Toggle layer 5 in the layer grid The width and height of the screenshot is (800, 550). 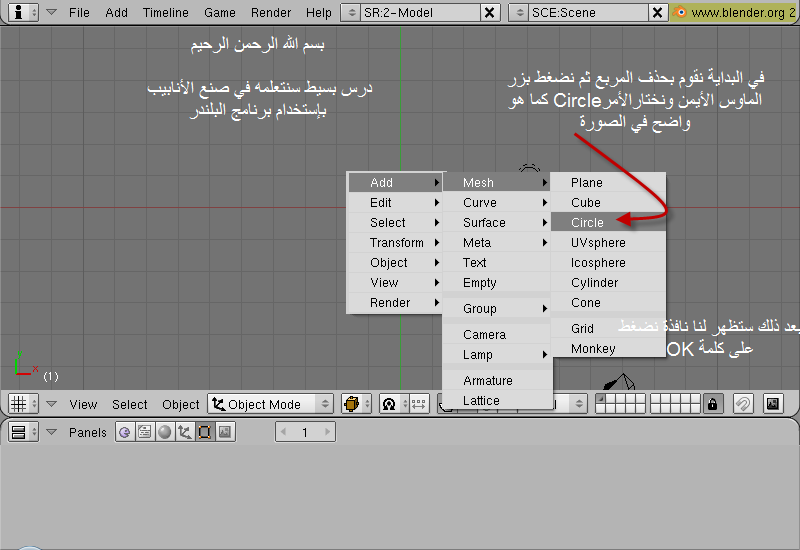(640, 399)
